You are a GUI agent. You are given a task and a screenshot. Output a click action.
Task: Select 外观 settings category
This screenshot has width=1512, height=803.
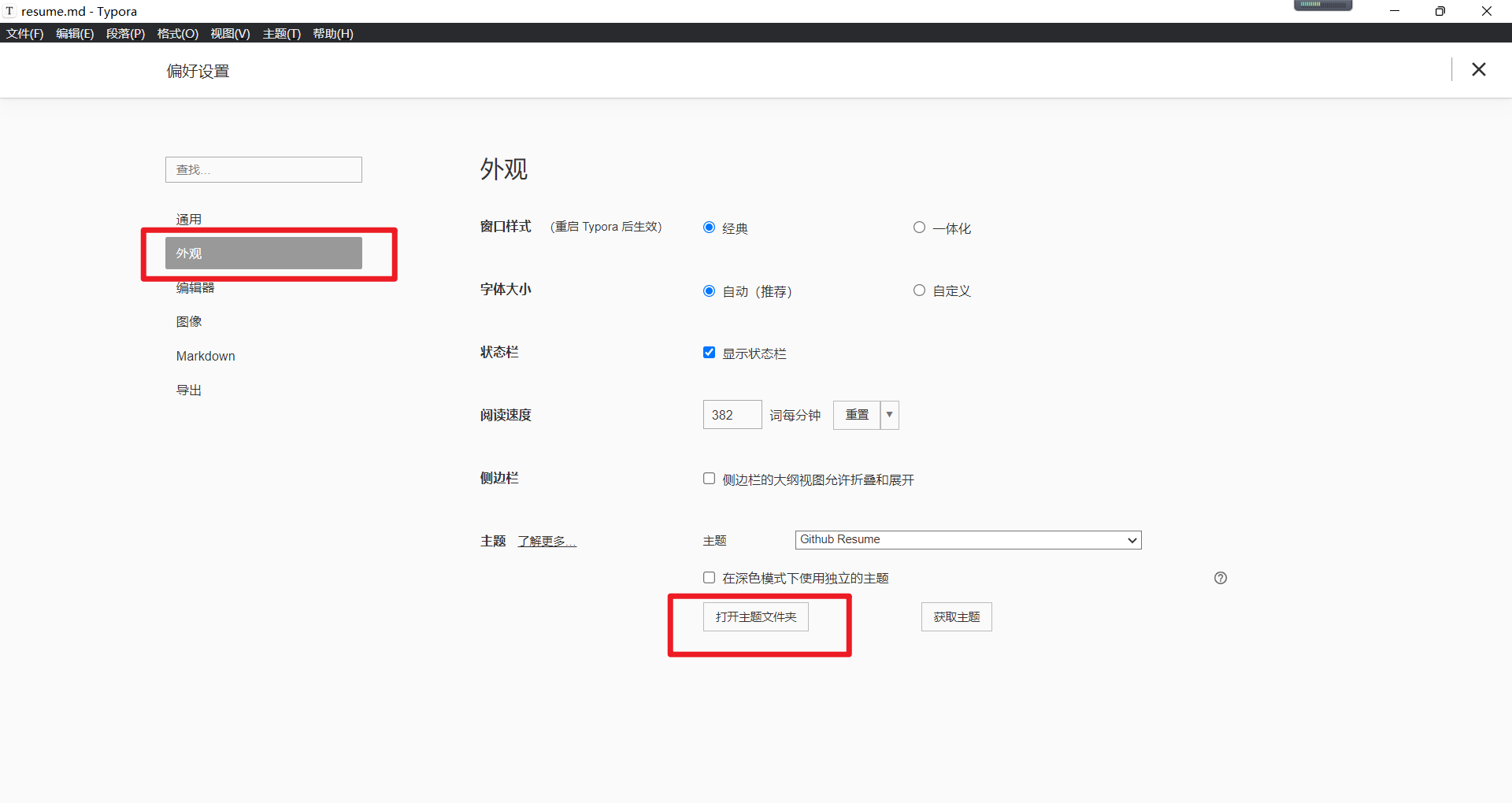coord(264,253)
